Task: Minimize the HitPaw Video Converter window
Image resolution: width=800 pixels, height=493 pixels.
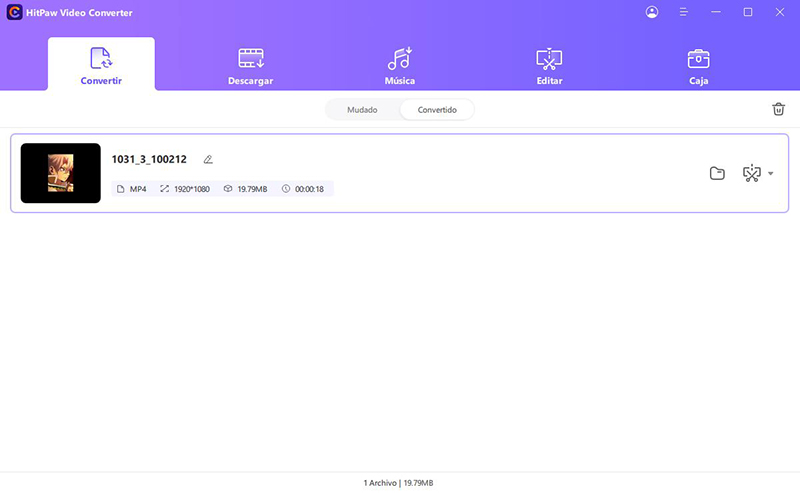Action: pyautogui.click(x=716, y=12)
